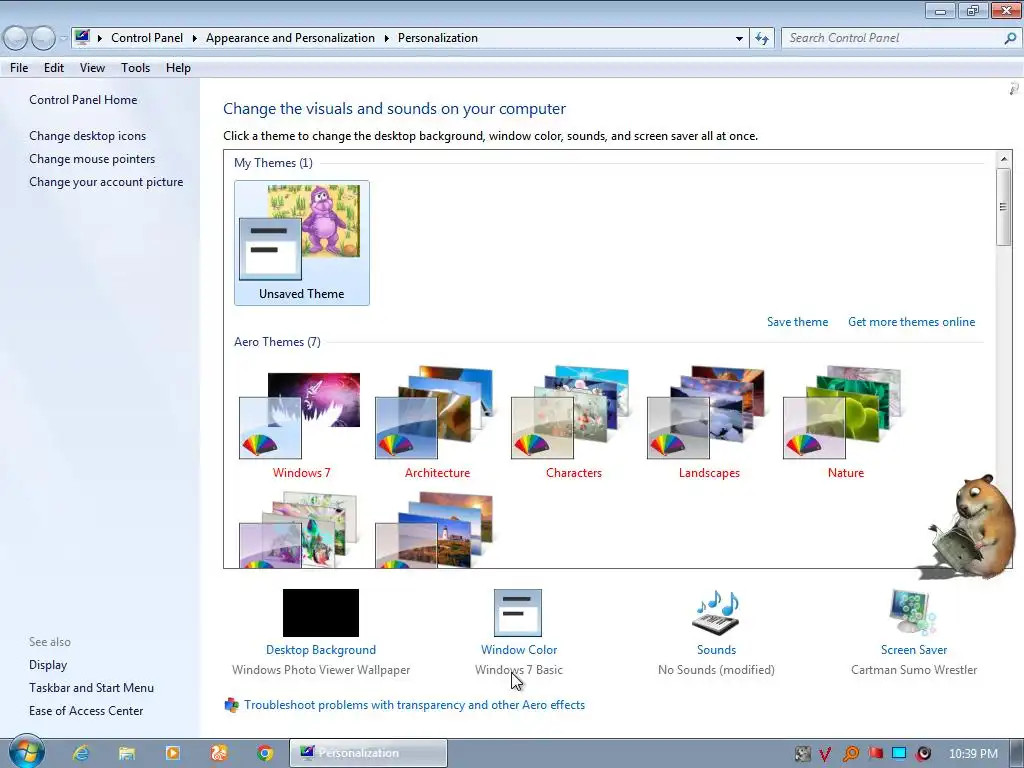Click the search magnifier icon

pyautogui.click(x=1010, y=39)
